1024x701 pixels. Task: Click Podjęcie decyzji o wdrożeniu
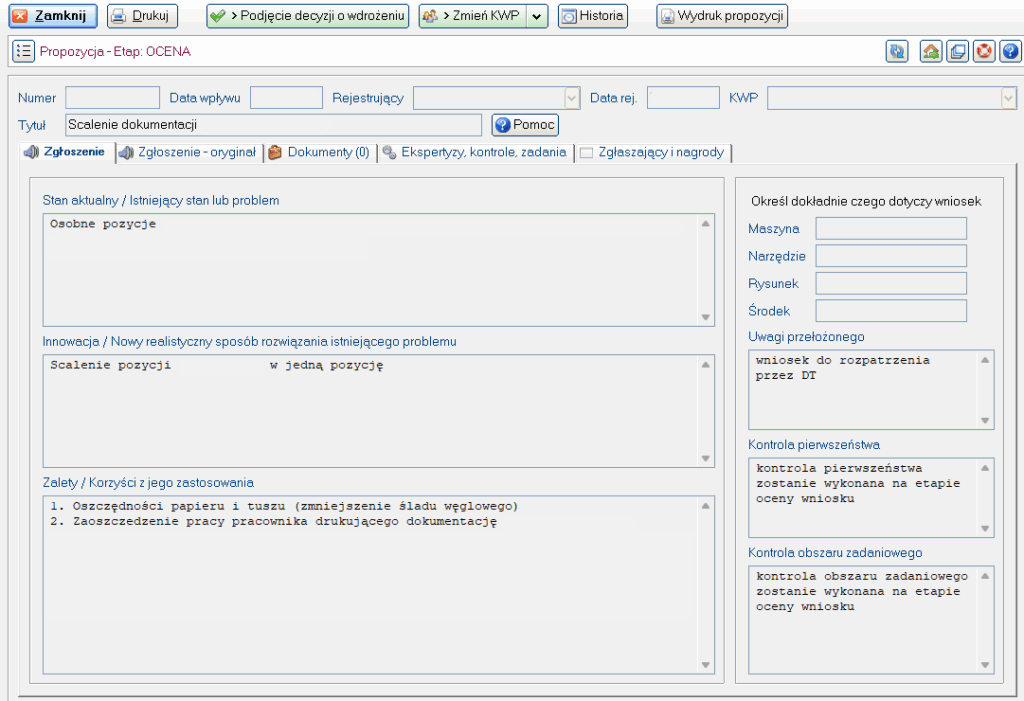[x=308, y=16]
